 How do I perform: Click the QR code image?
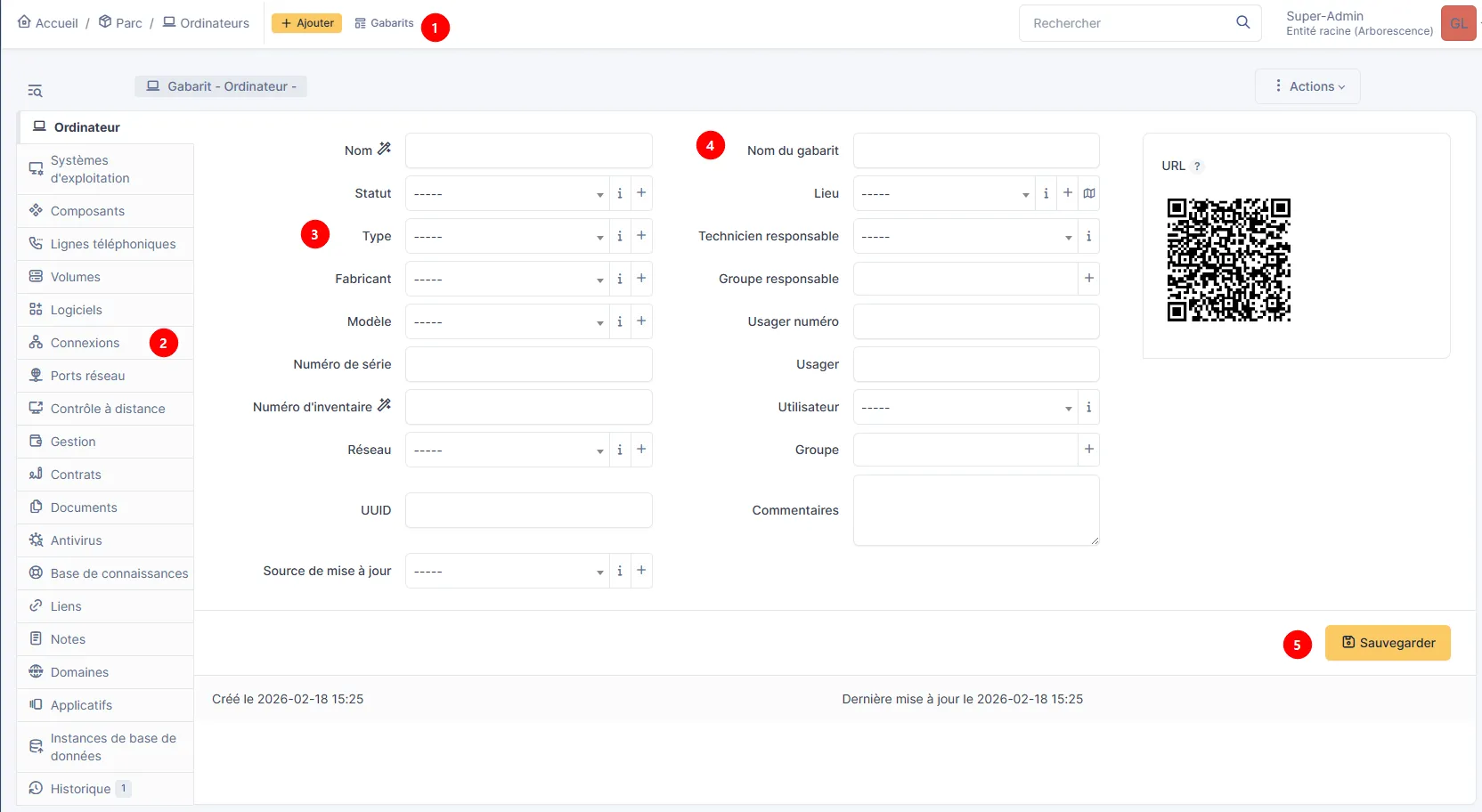click(1229, 260)
